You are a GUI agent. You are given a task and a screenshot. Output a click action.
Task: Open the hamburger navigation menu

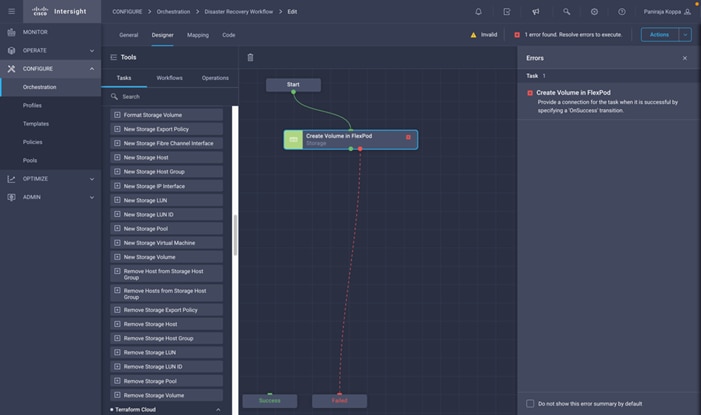tap(12, 11)
